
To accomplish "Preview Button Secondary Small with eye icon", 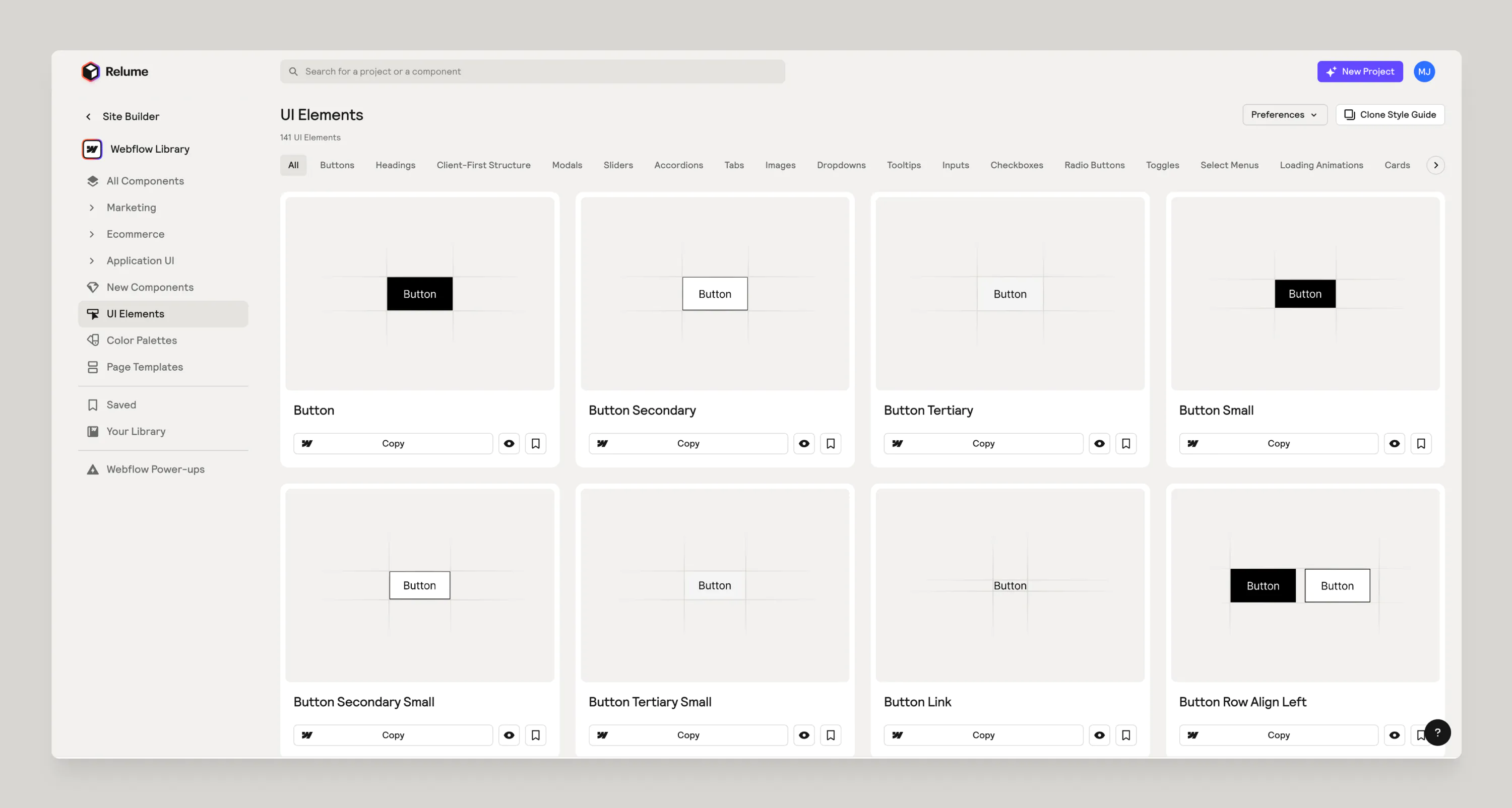I will click(x=509, y=735).
